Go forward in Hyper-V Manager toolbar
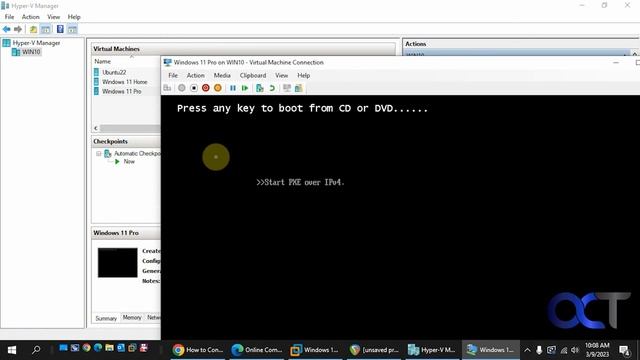640x360 pixels. (x=18, y=29)
